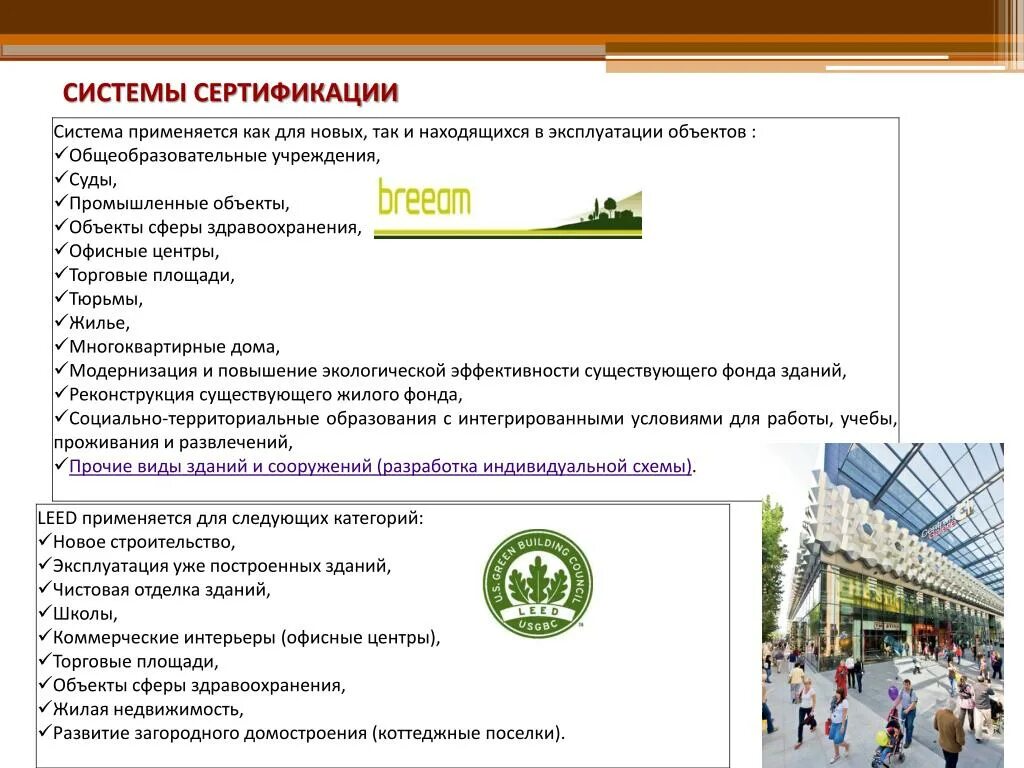This screenshot has width=1024, height=768.
Task: Select the line "Школы,"
Action: click(85, 615)
